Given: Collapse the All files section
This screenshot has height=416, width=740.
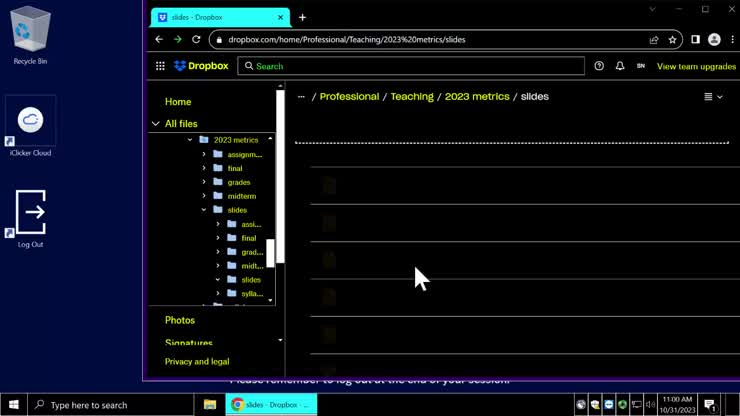Looking at the screenshot, I should click(156, 124).
